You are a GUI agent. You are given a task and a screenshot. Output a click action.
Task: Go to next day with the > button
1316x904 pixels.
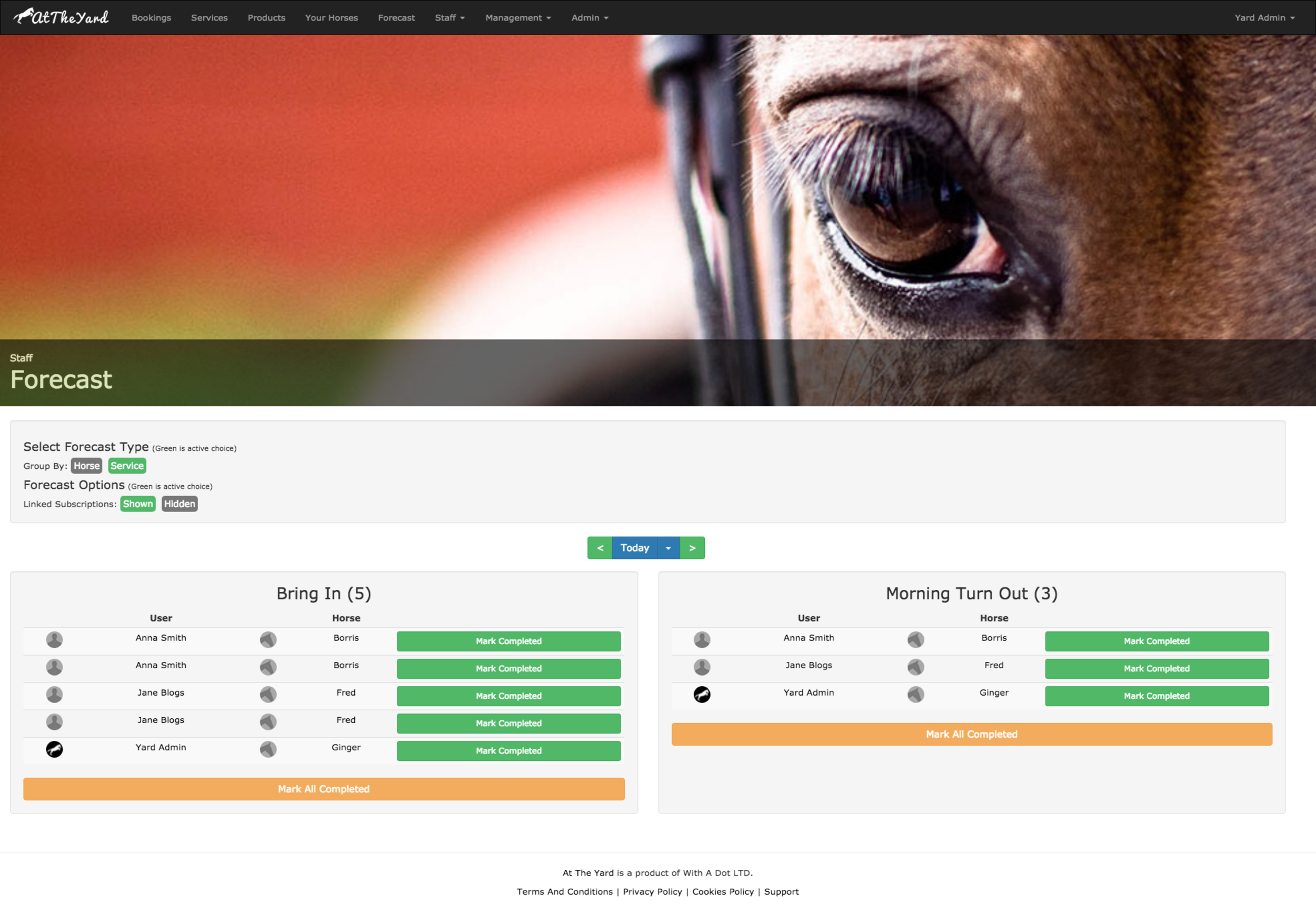(x=692, y=548)
